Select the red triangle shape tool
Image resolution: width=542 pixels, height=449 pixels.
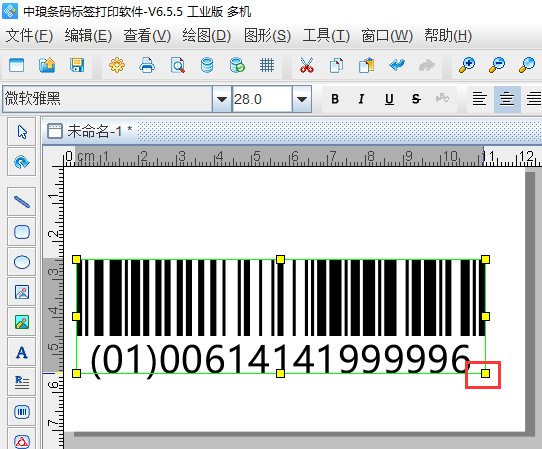[22, 439]
